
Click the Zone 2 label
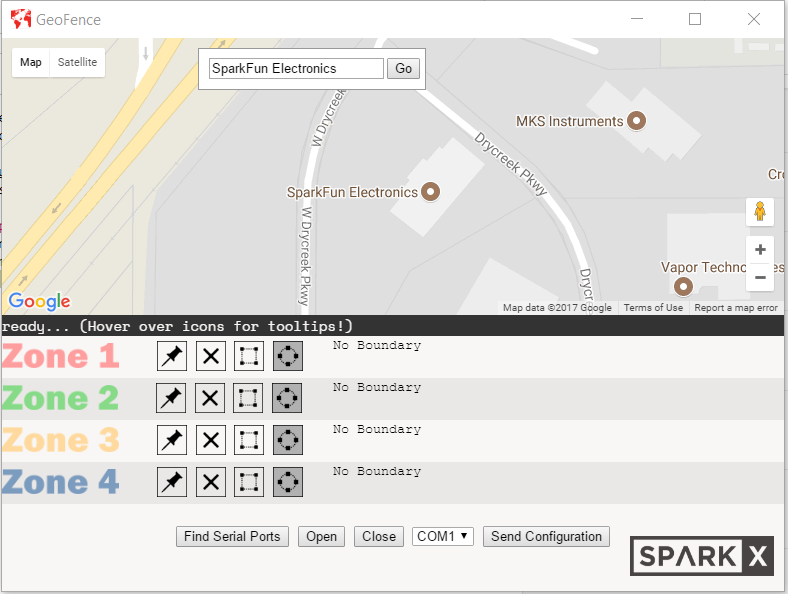point(61,398)
